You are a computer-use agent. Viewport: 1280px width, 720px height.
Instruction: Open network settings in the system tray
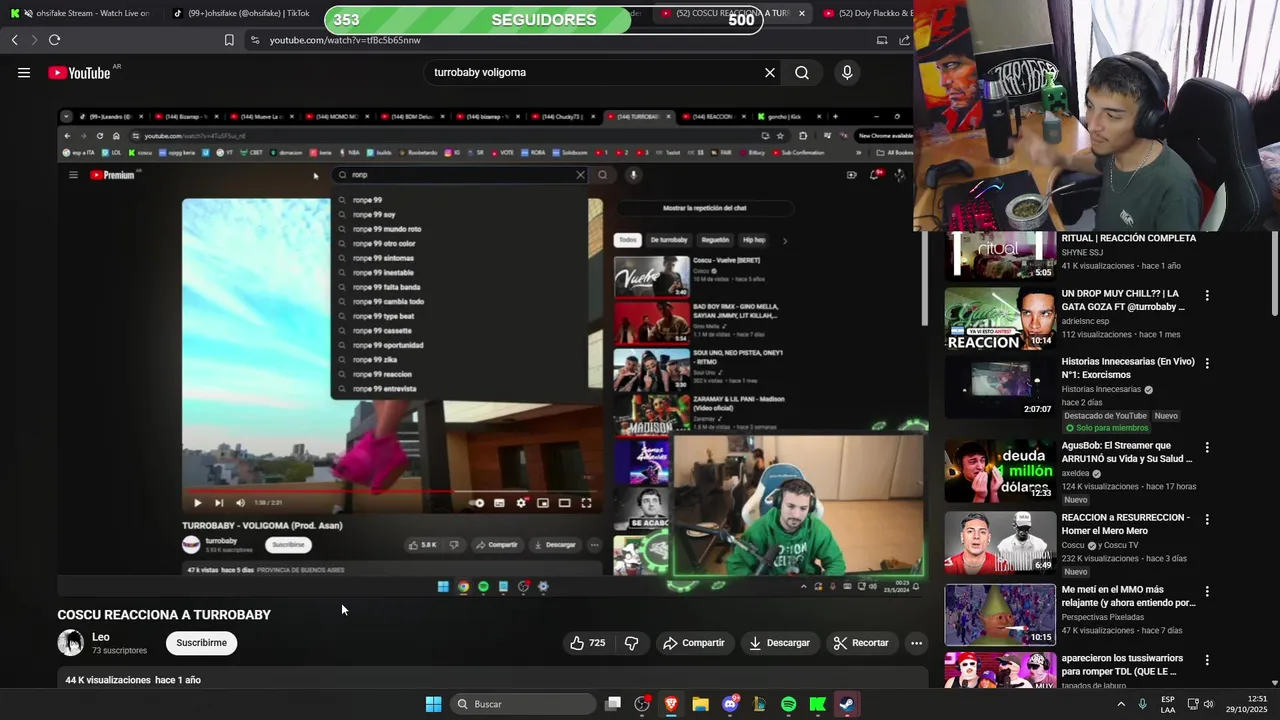point(1193,704)
